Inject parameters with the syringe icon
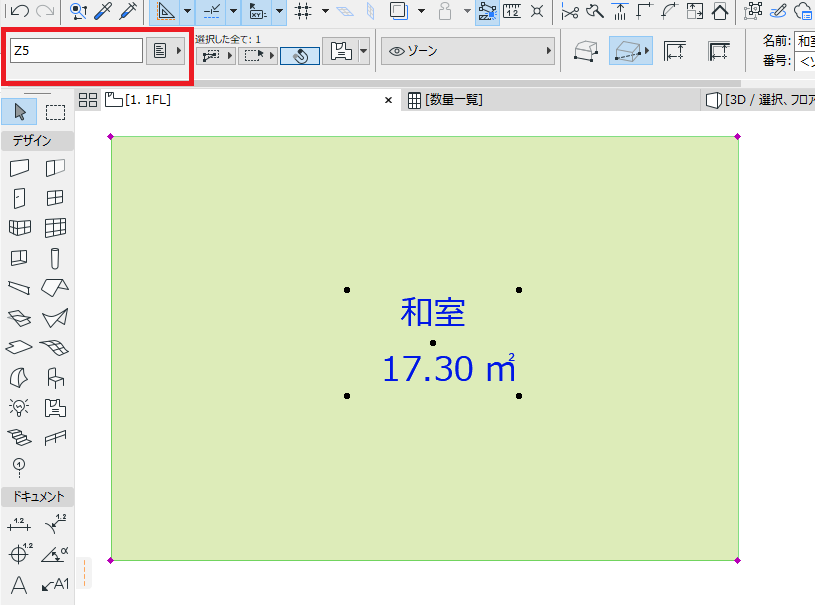 tap(128, 11)
